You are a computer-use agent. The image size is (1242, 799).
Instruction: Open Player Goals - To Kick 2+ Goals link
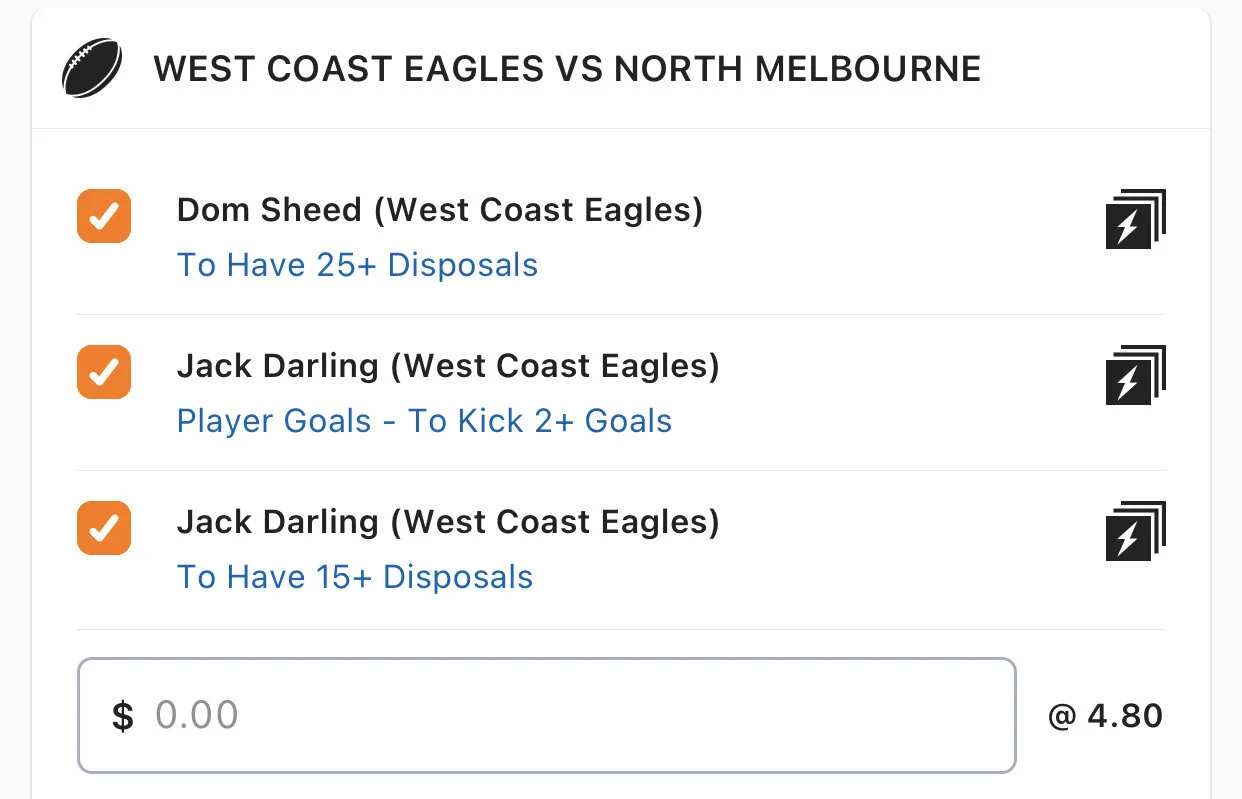424,421
